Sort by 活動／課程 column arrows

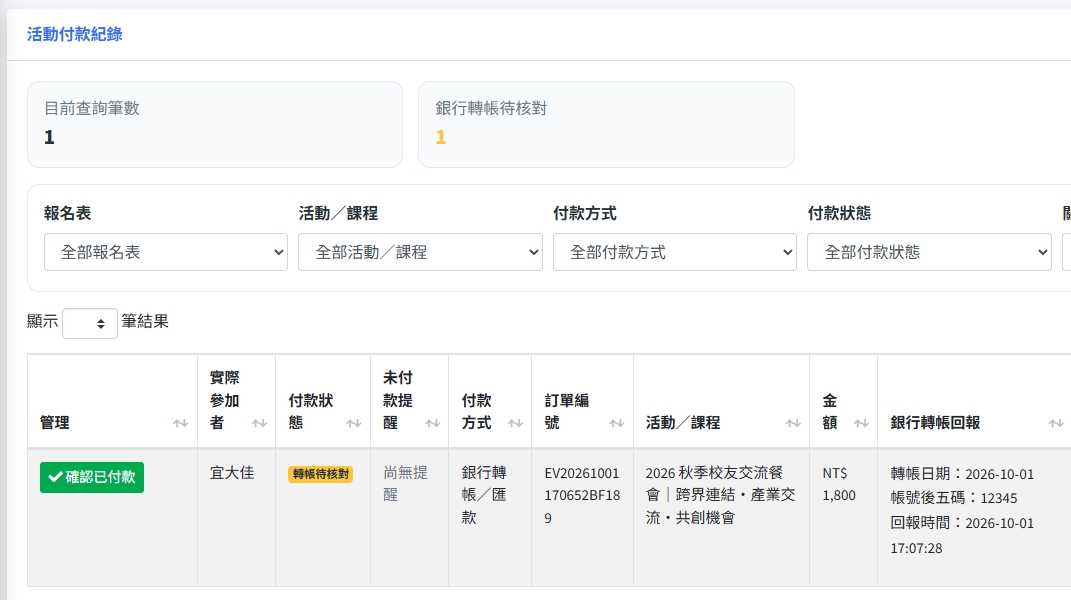[793, 424]
